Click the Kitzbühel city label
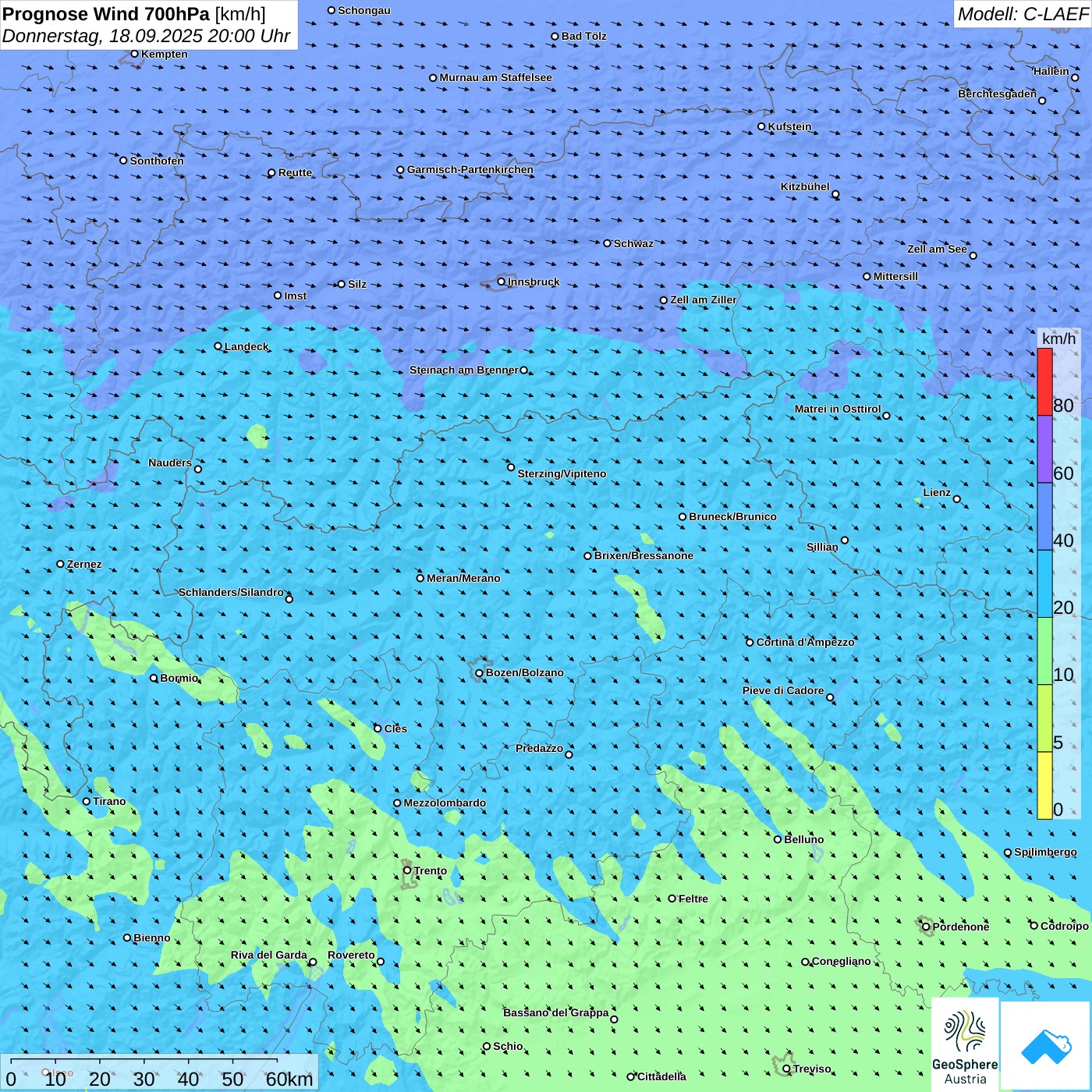 (x=805, y=186)
